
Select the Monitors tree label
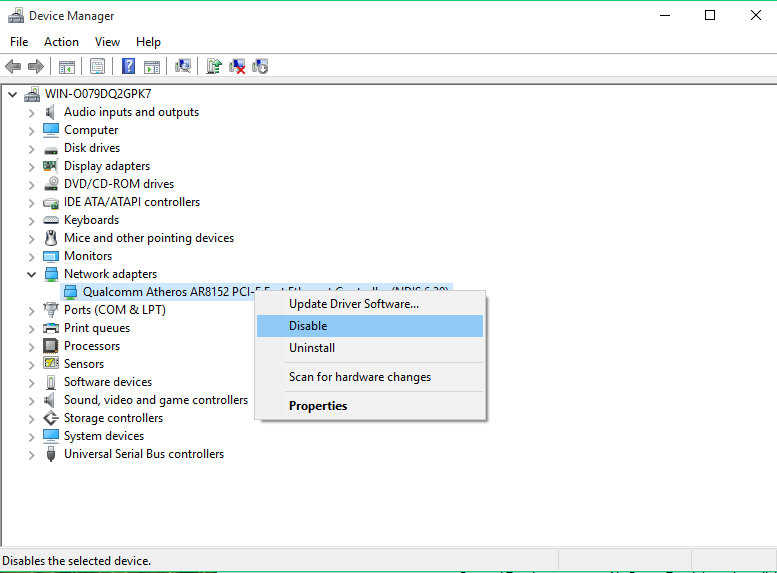88,256
